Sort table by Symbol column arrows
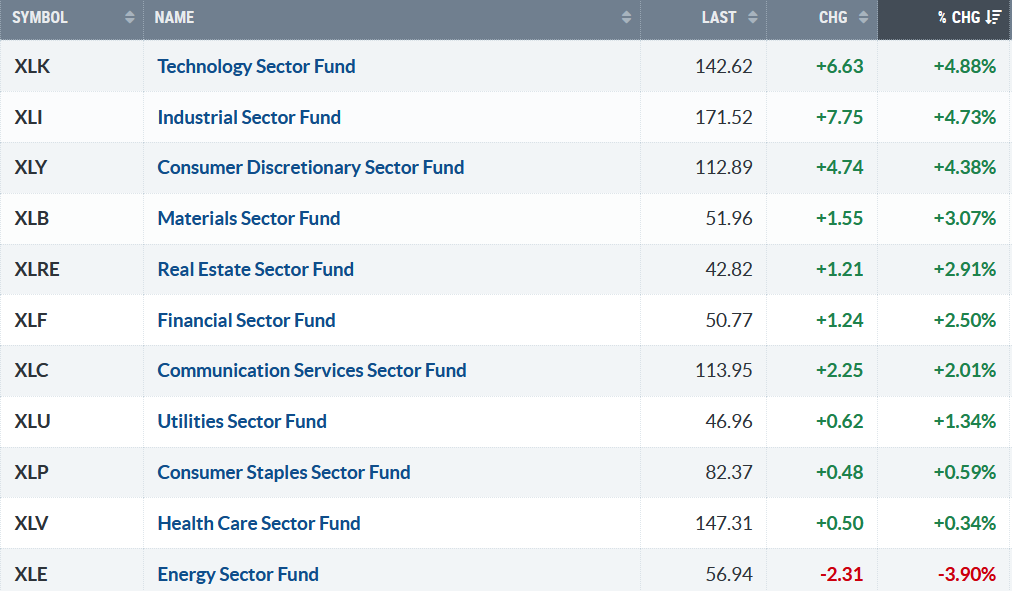Screen dimensions: 1012x591 pyautogui.click(x=130, y=18)
